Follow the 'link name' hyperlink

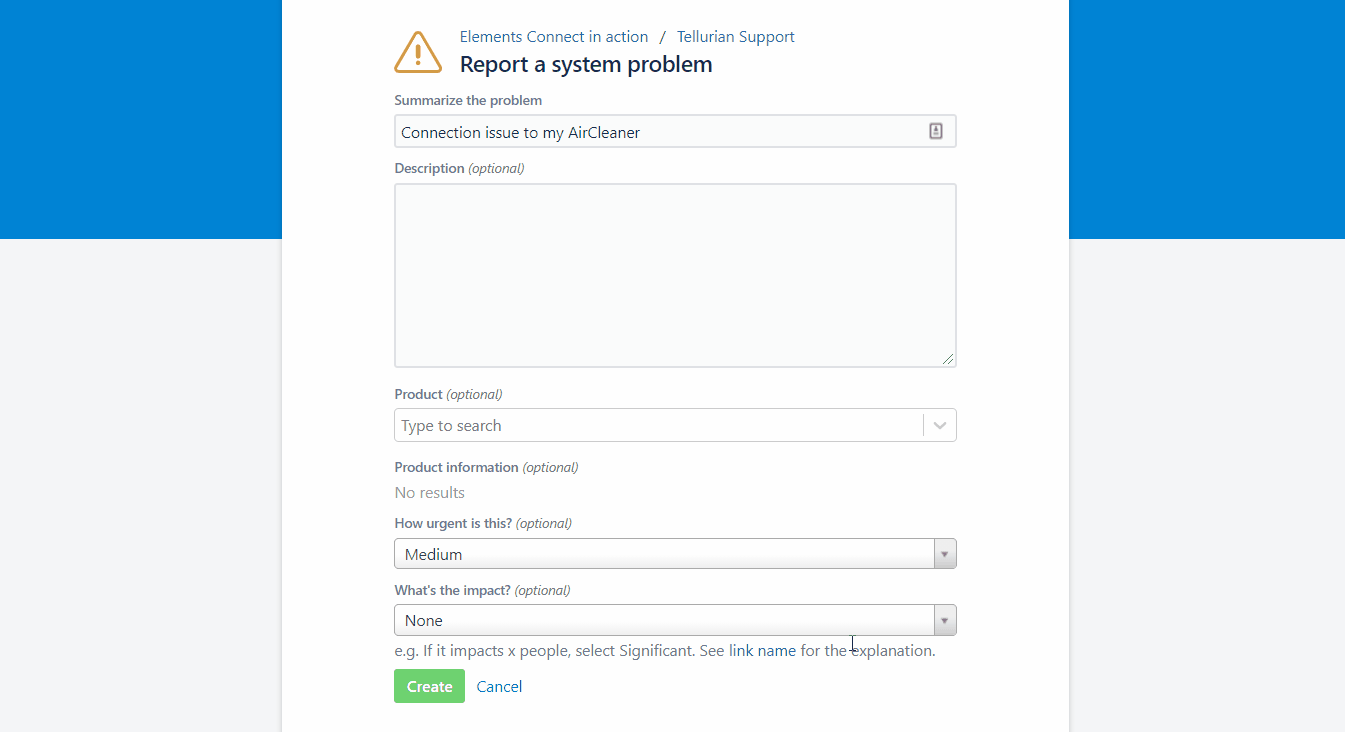762,651
